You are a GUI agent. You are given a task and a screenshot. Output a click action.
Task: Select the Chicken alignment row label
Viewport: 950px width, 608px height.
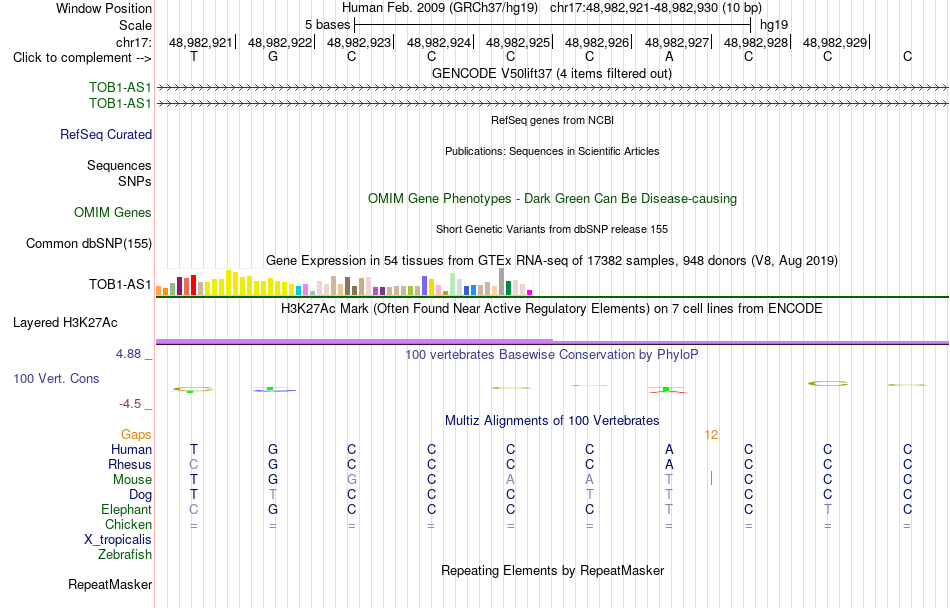click(x=128, y=524)
